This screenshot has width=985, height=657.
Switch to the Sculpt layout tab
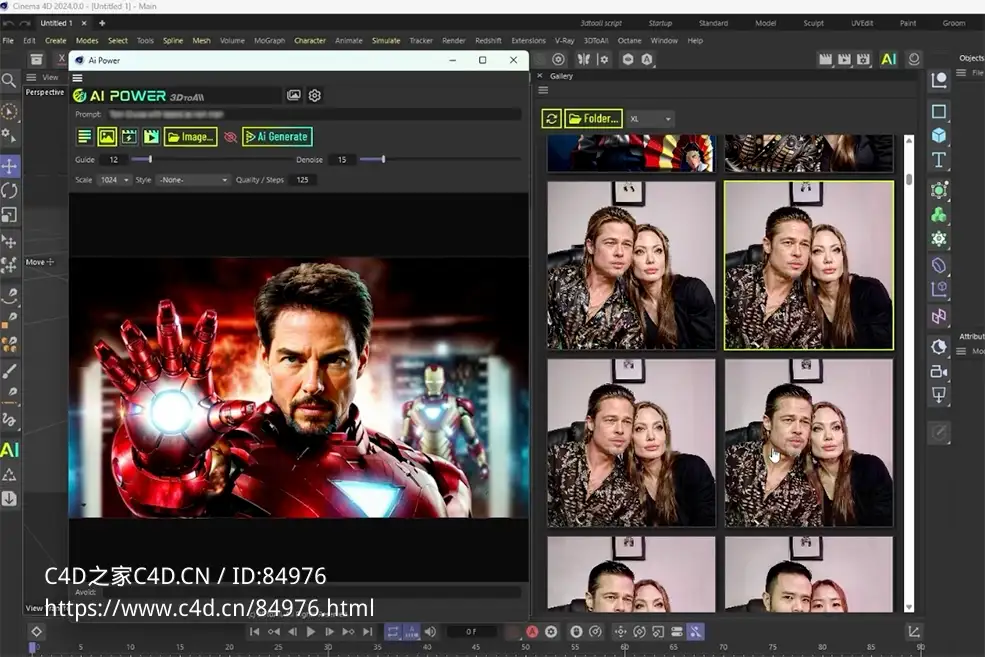click(814, 23)
